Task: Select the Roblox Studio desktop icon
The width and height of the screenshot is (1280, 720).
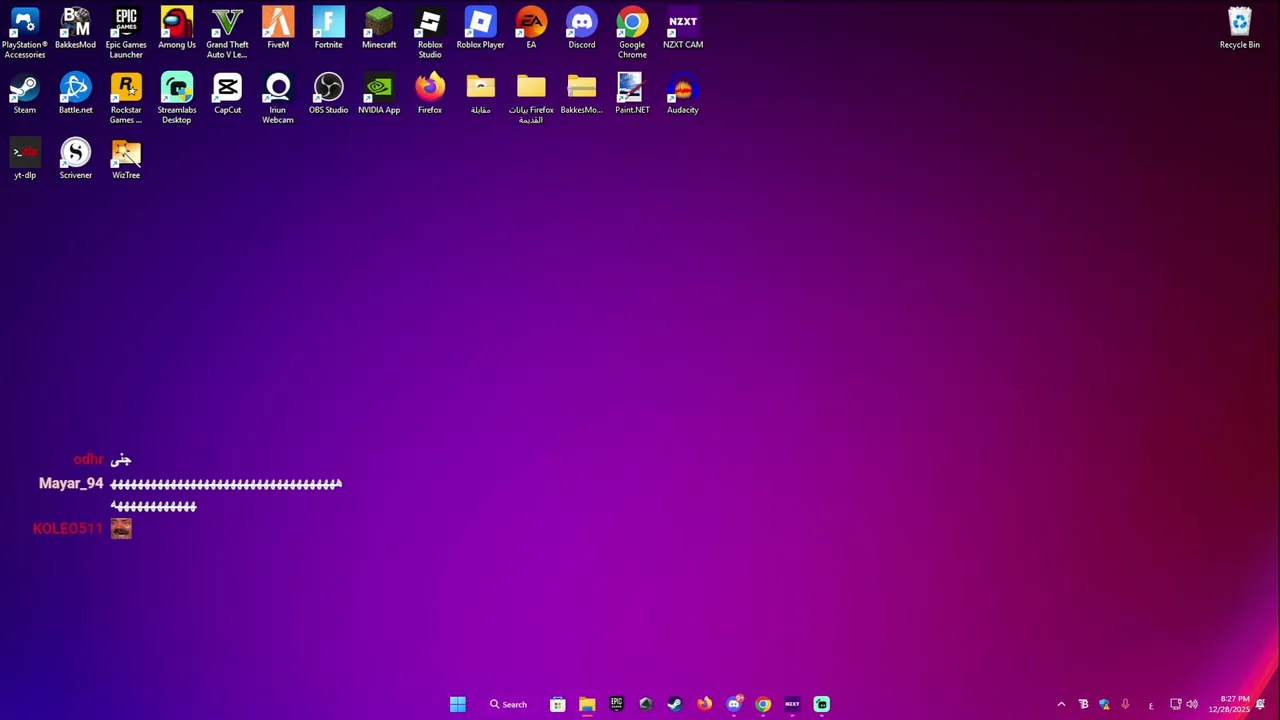Action: pos(430,32)
